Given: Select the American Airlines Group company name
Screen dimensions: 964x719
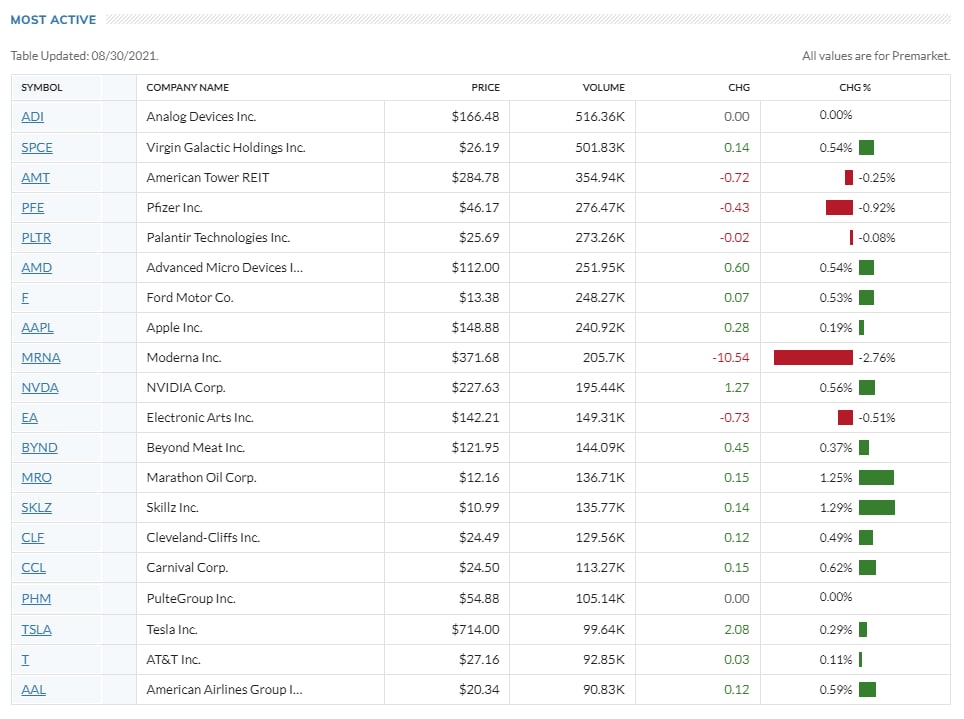Looking at the screenshot, I should click(224, 690).
